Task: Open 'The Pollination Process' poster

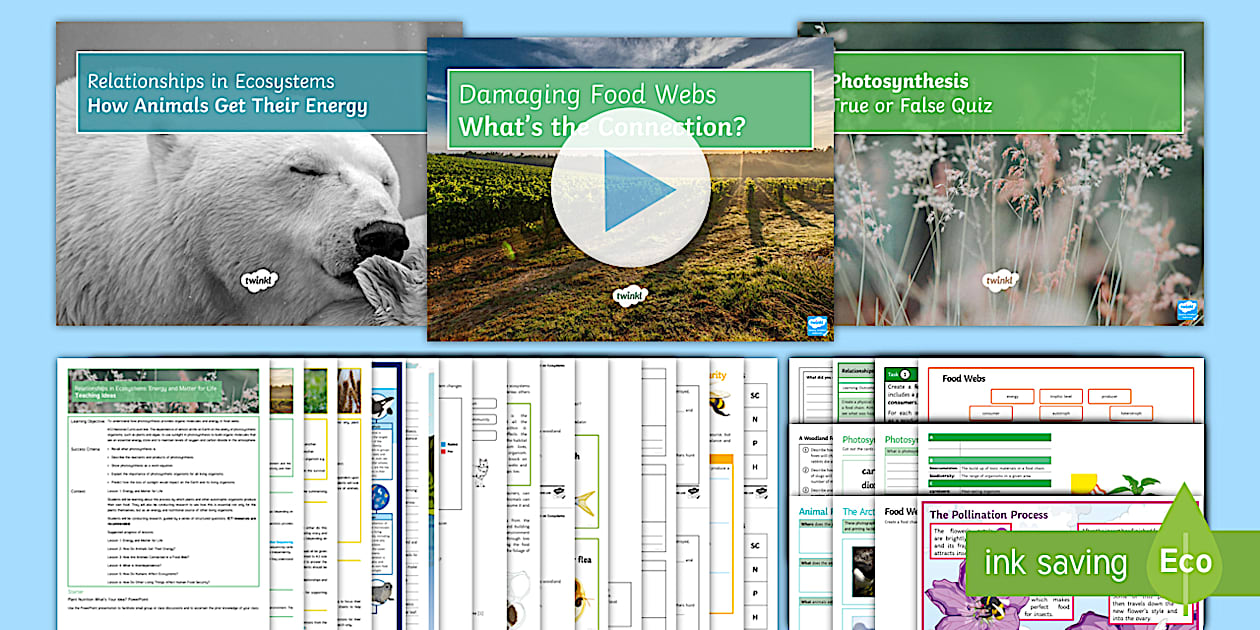Action: coord(1000,514)
